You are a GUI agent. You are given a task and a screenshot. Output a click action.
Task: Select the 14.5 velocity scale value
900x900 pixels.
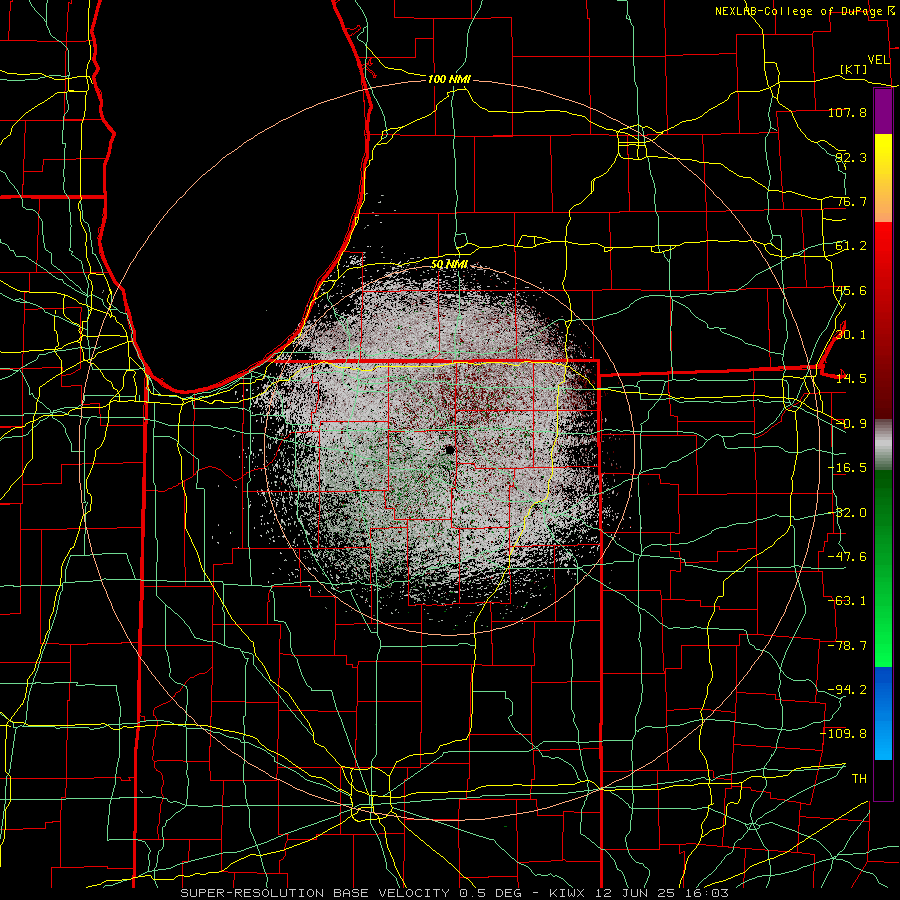pos(851,379)
